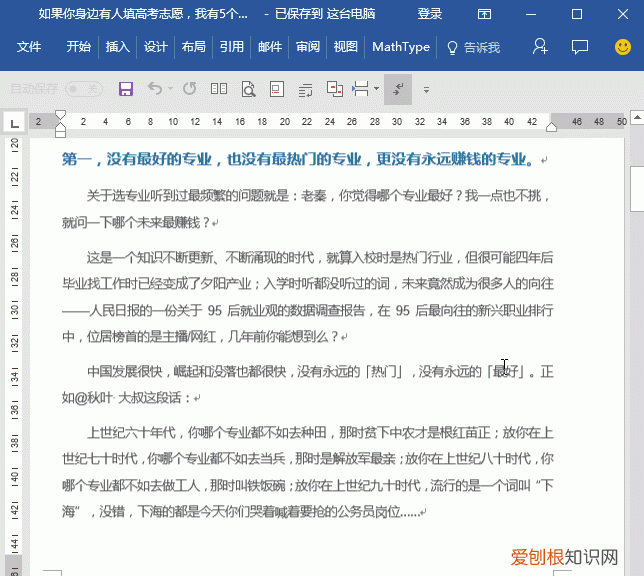The width and height of the screenshot is (644, 576).
Task: Click the left indent marker on ruler
Action: pos(60,132)
